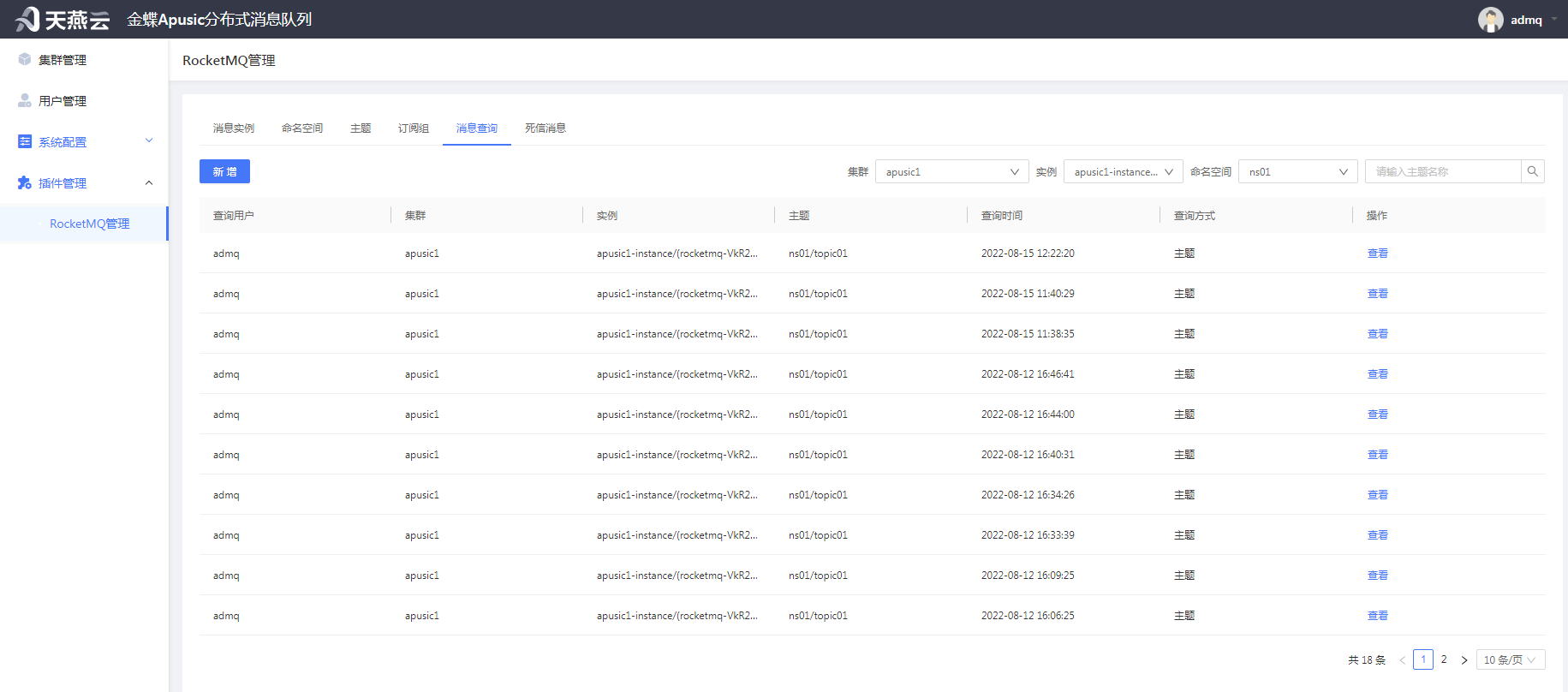Click the 新增 button
The height and width of the screenshot is (692, 1568).
224,171
